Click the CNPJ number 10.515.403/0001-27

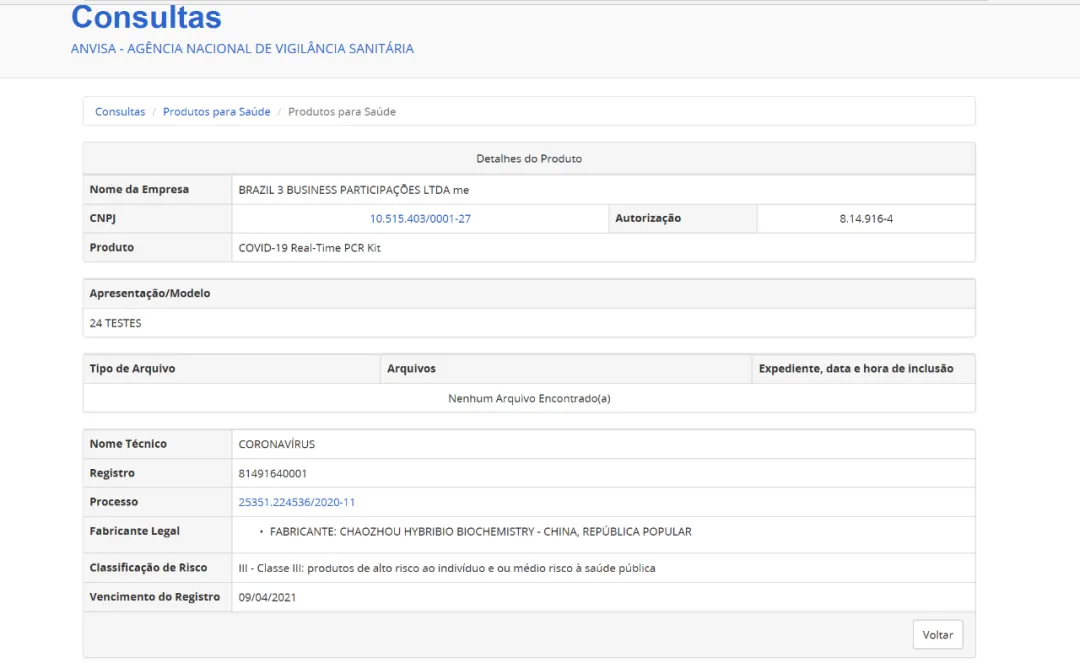tap(420, 219)
